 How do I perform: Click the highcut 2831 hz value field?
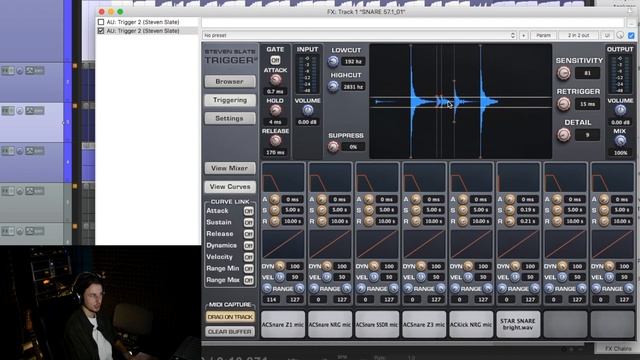click(353, 87)
